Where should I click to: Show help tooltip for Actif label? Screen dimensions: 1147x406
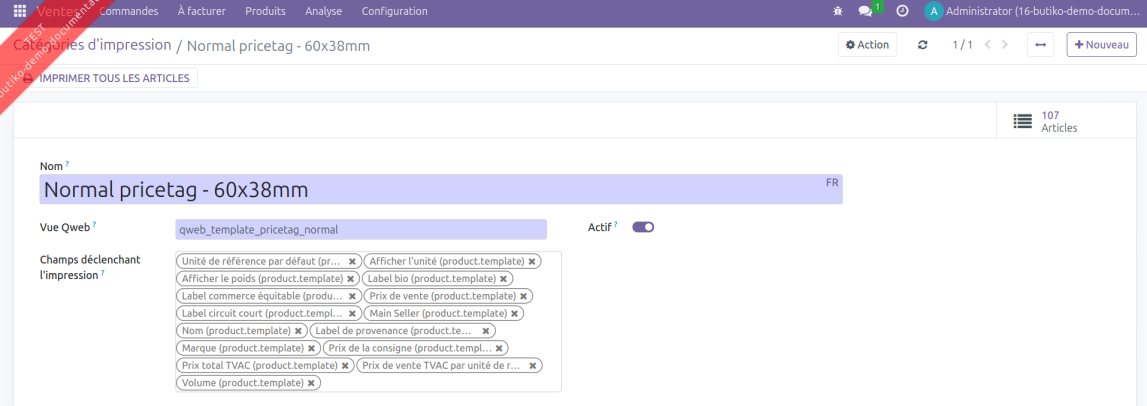point(615,225)
